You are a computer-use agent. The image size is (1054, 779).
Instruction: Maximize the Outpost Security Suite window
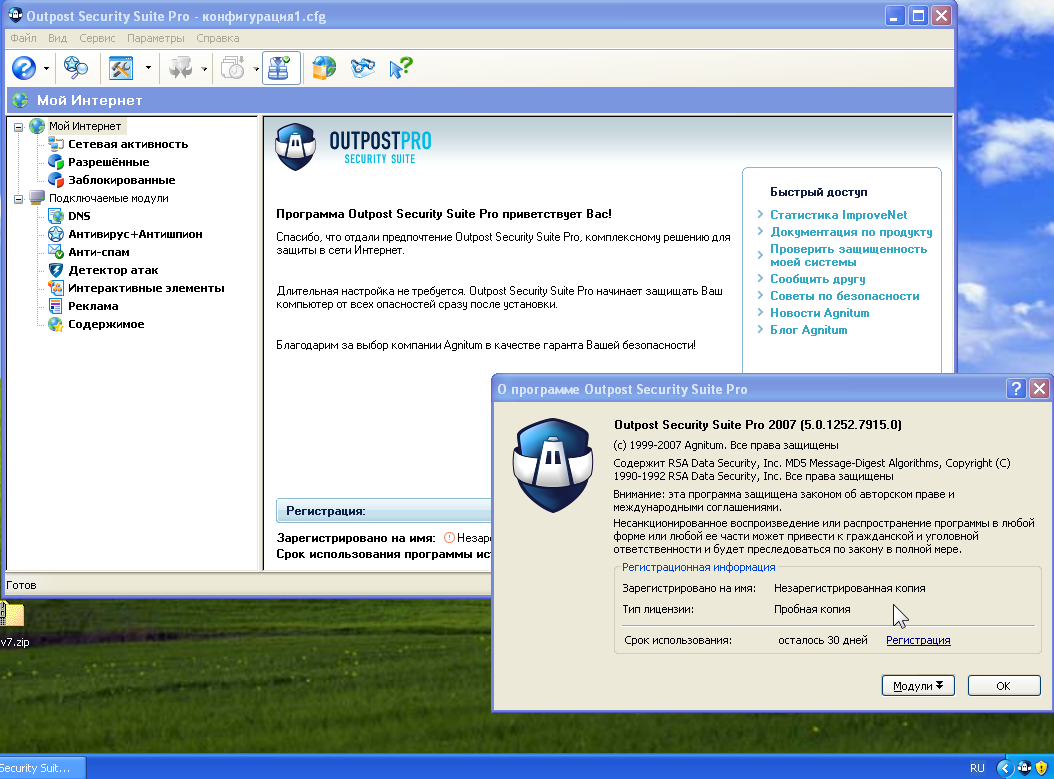[918, 15]
